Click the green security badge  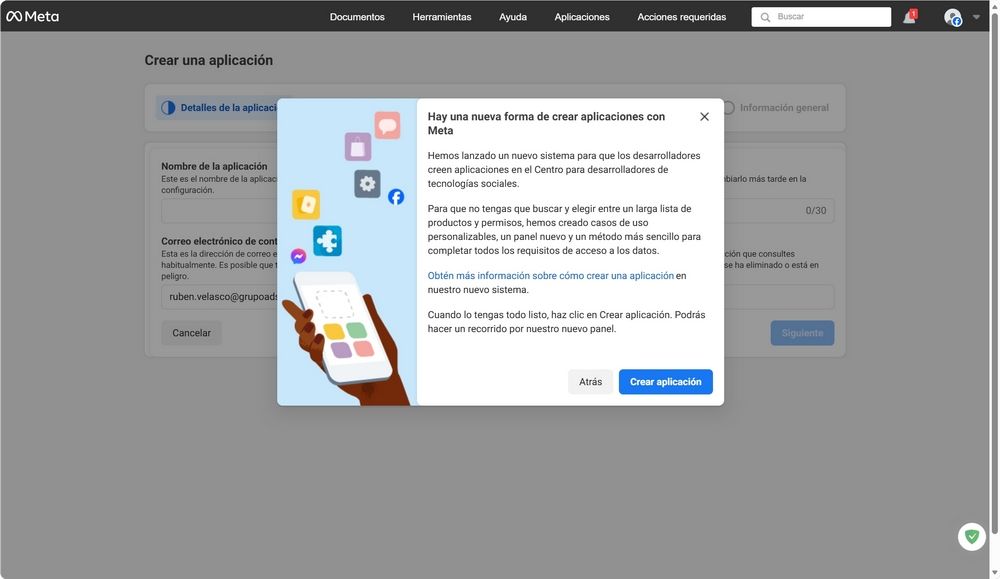click(x=971, y=536)
